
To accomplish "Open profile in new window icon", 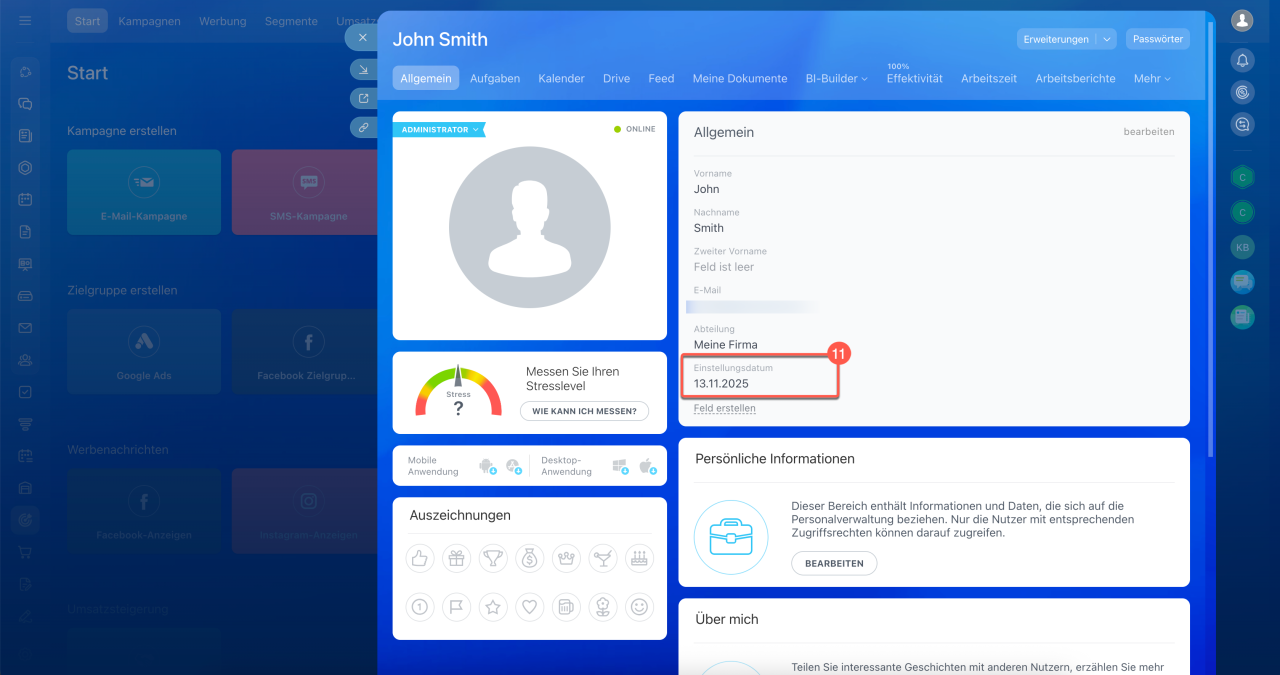I will [363, 98].
